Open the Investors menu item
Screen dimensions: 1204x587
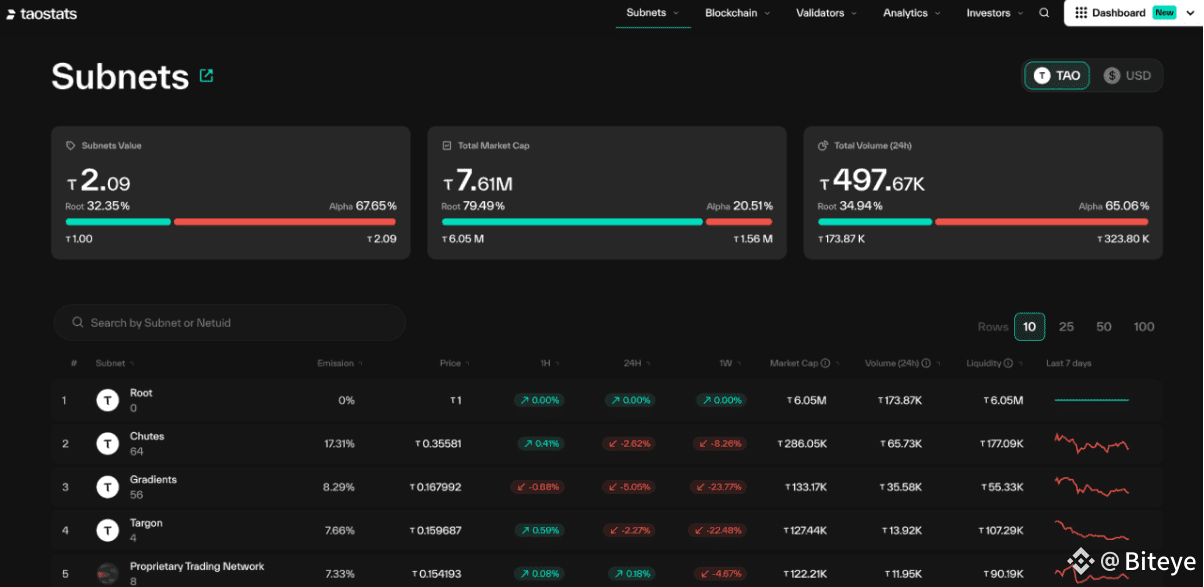click(x=995, y=13)
